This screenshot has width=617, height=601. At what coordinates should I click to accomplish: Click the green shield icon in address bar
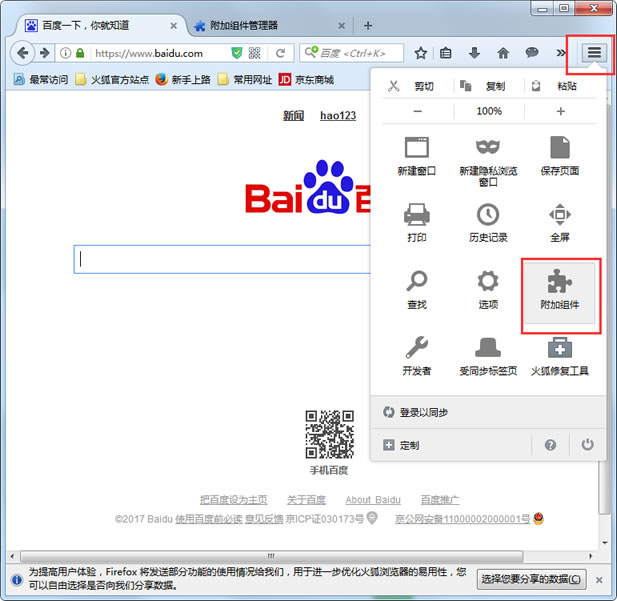(x=236, y=53)
